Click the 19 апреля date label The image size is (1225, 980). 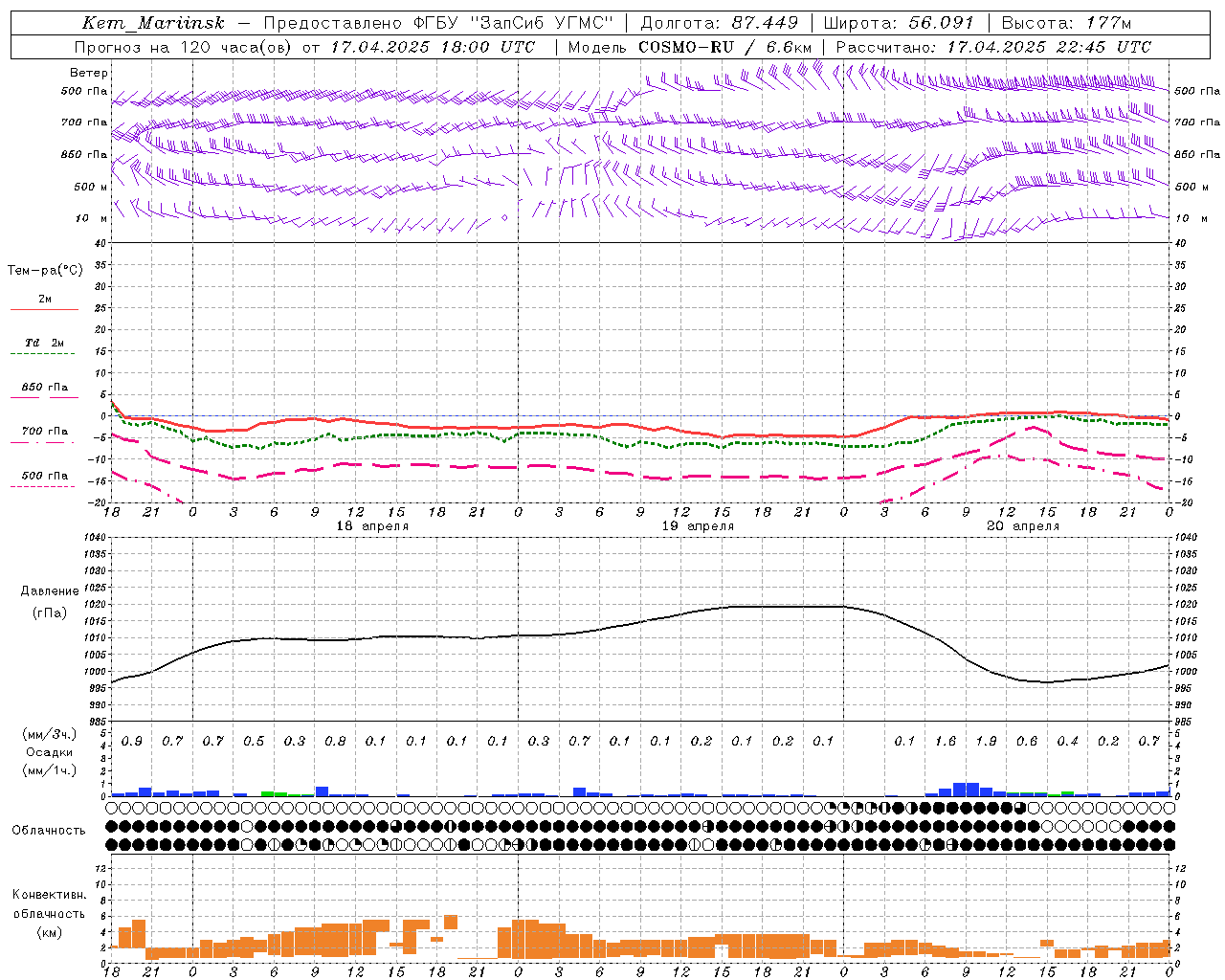pyautogui.click(x=699, y=526)
